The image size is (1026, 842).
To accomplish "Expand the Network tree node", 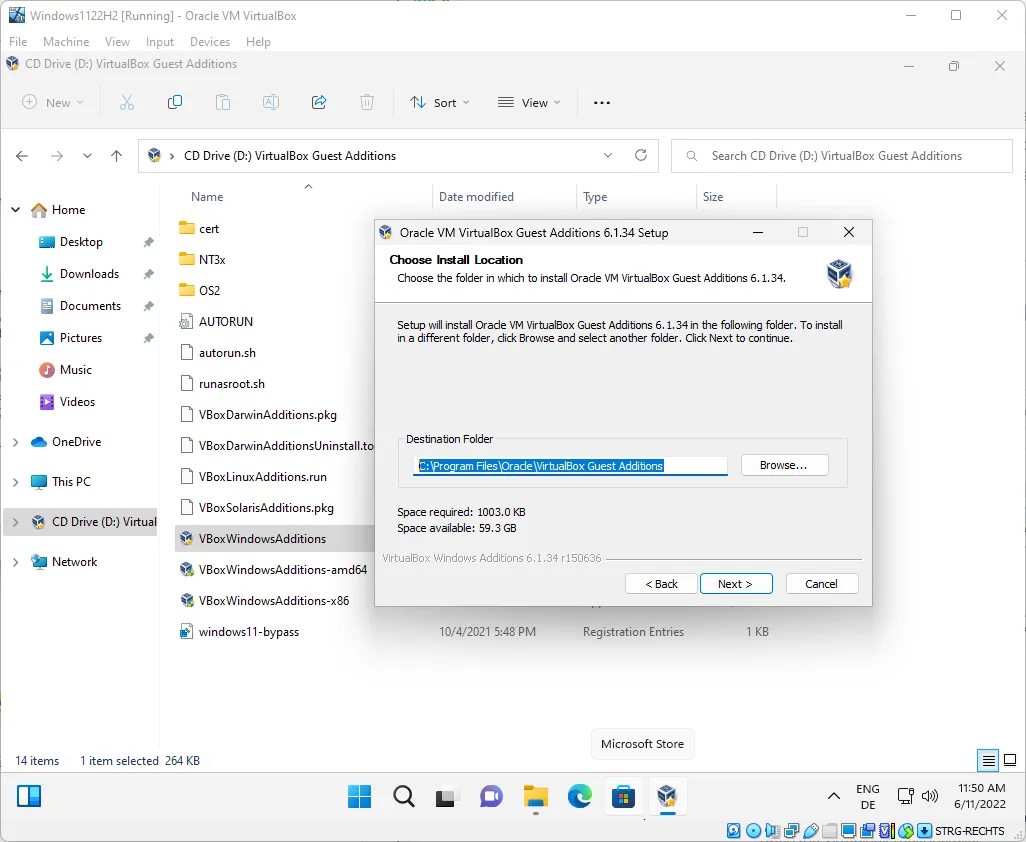I will click(x=16, y=561).
